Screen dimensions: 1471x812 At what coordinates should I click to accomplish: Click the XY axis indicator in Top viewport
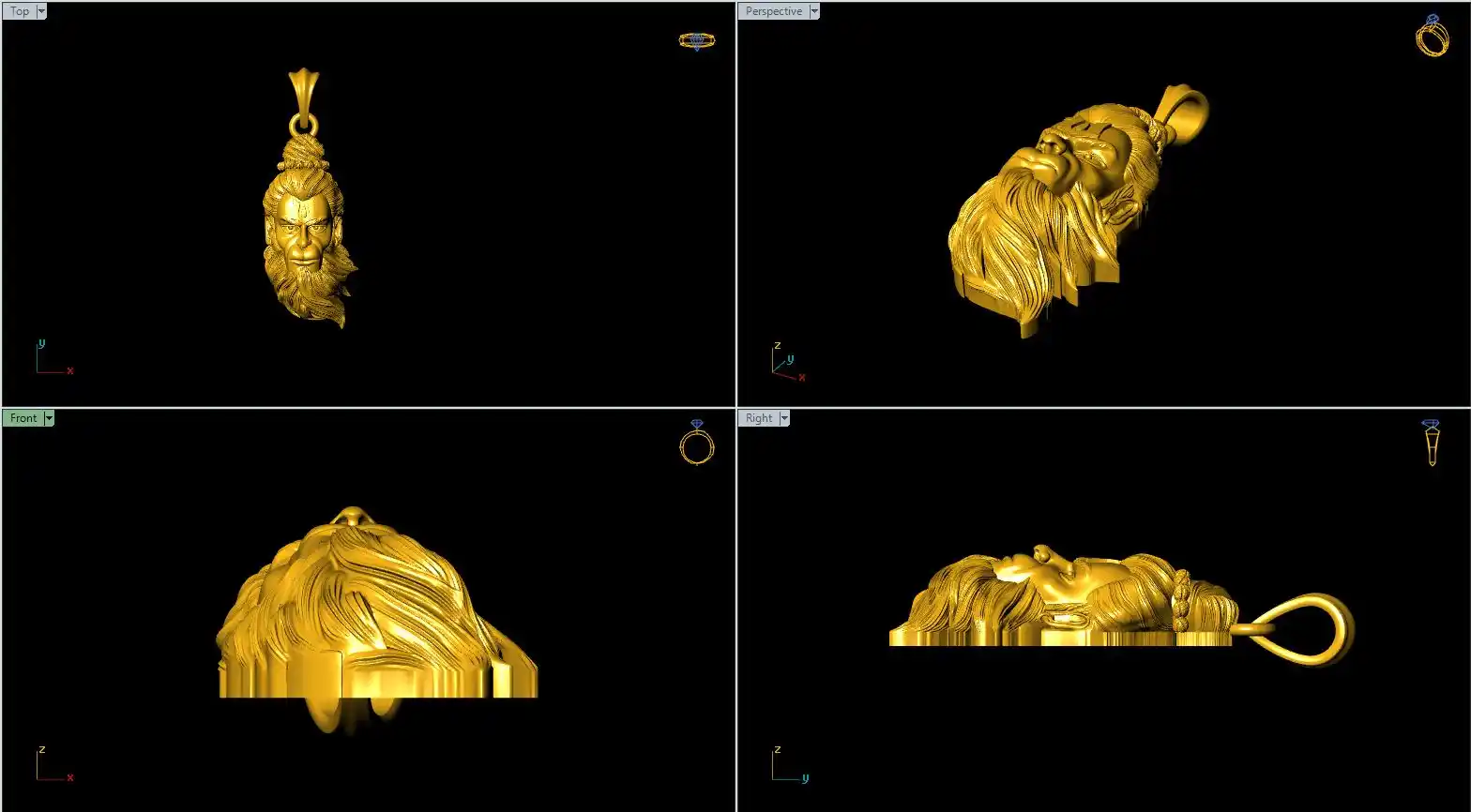[53, 359]
